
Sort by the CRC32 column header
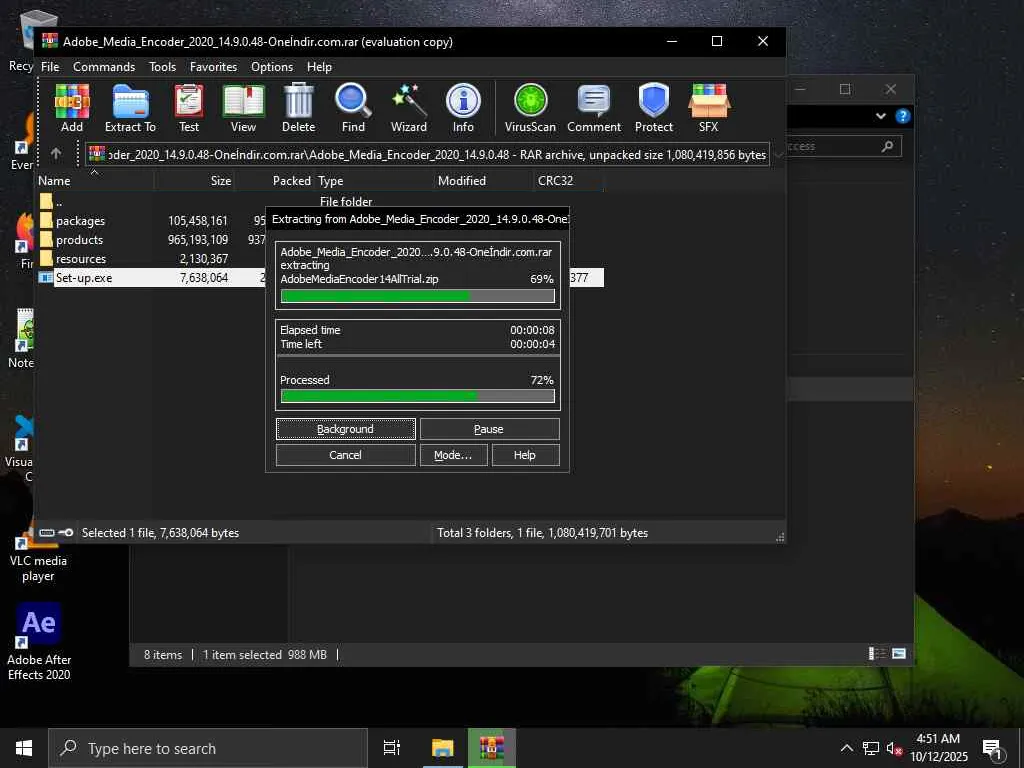(568, 180)
